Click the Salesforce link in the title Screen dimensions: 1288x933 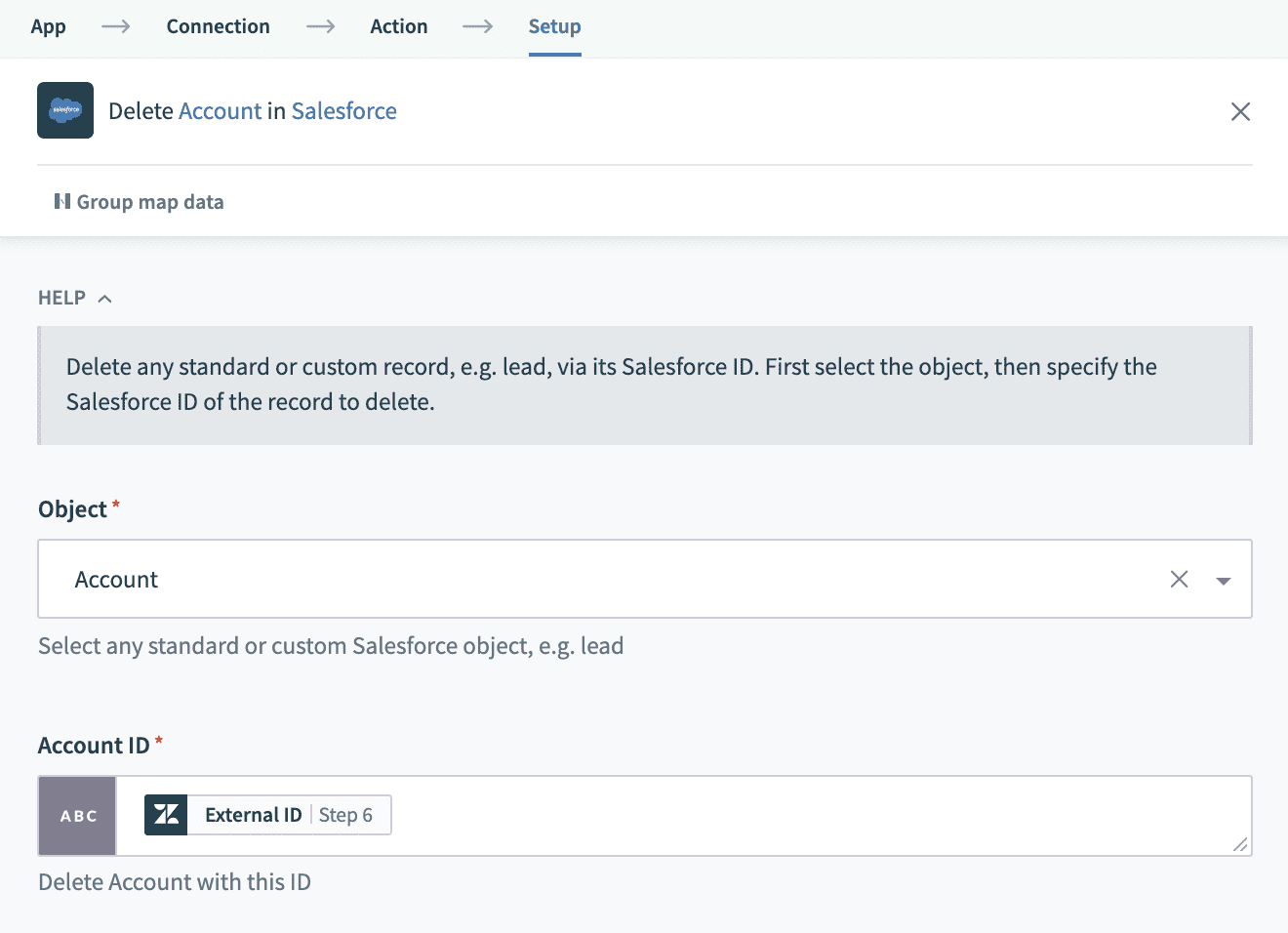[343, 111]
